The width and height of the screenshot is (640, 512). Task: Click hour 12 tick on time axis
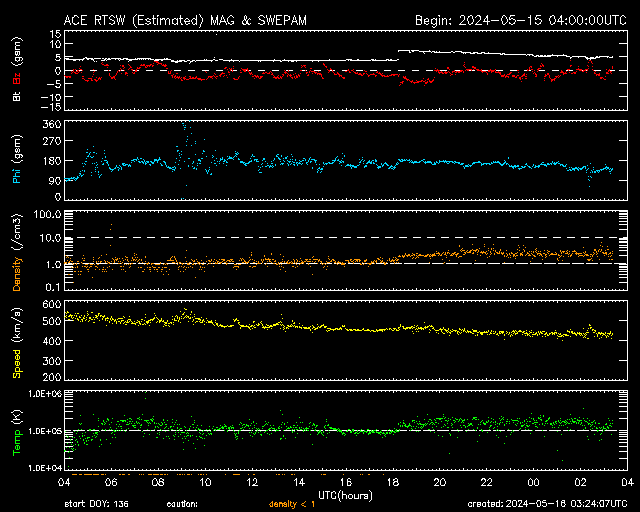(x=252, y=482)
